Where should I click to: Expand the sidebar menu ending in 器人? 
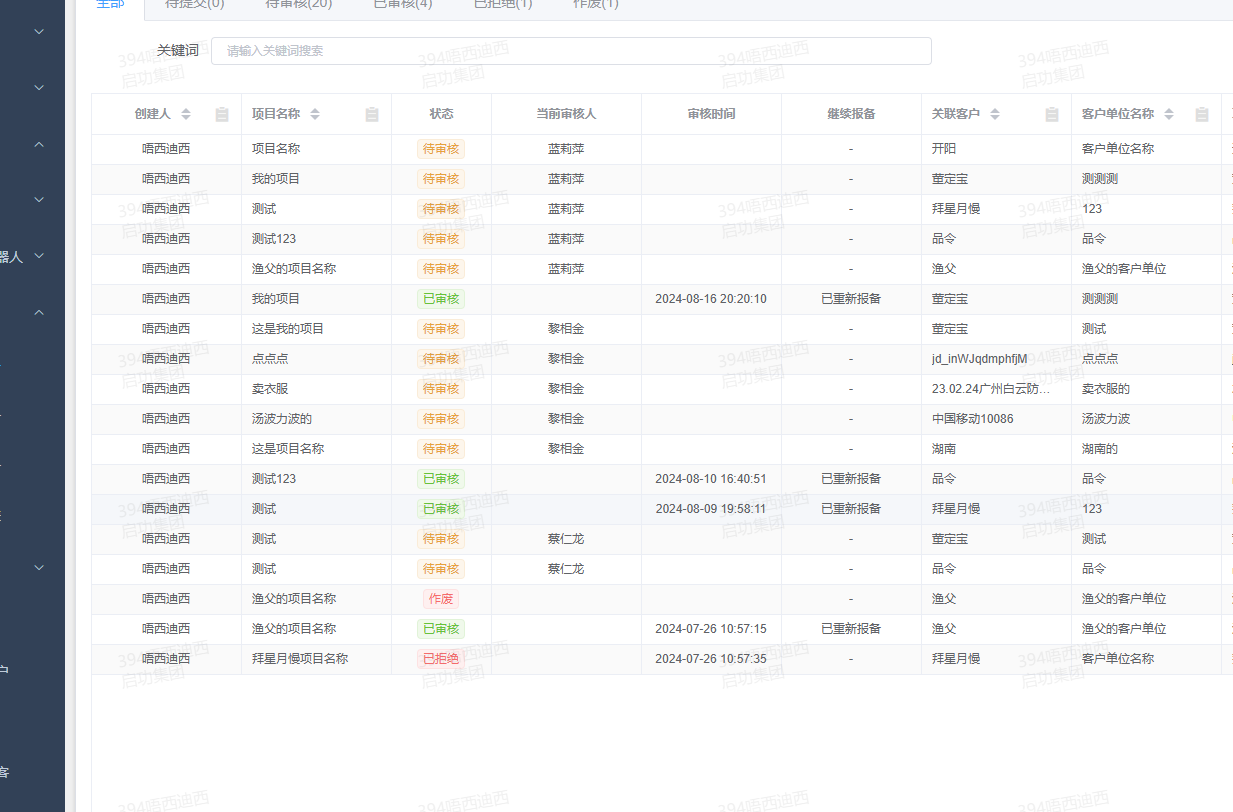coord(39,256)
